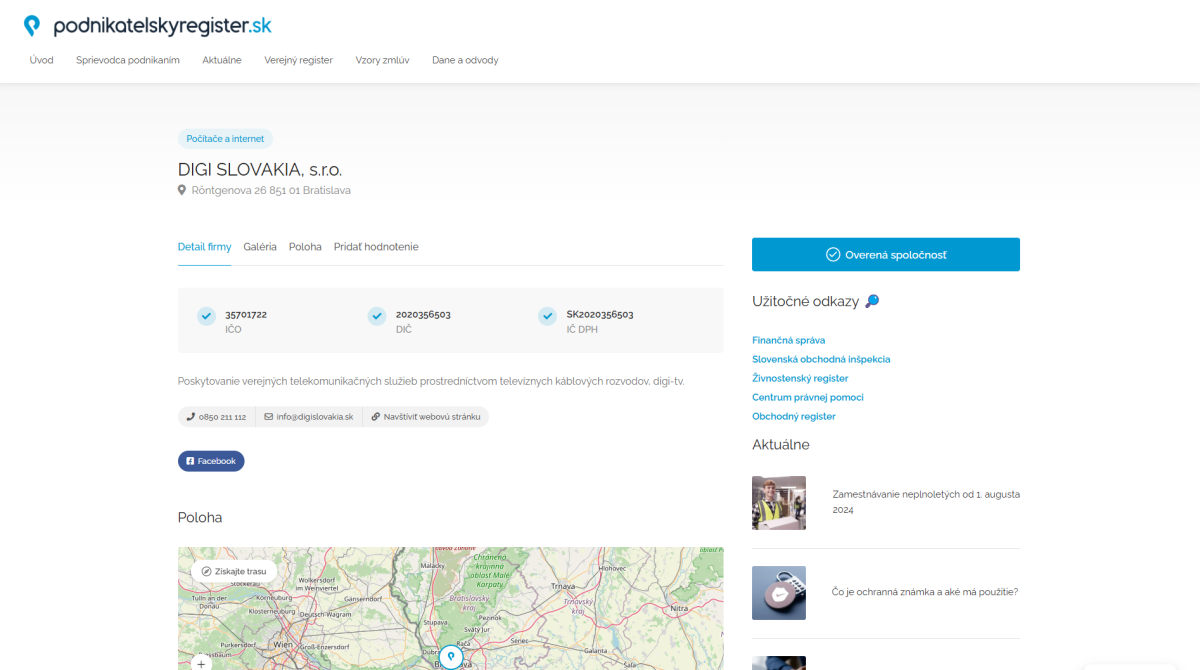Click the compass icon in Získajte trasu
This screenshot has width=1200, height=670.
(206, 571)
